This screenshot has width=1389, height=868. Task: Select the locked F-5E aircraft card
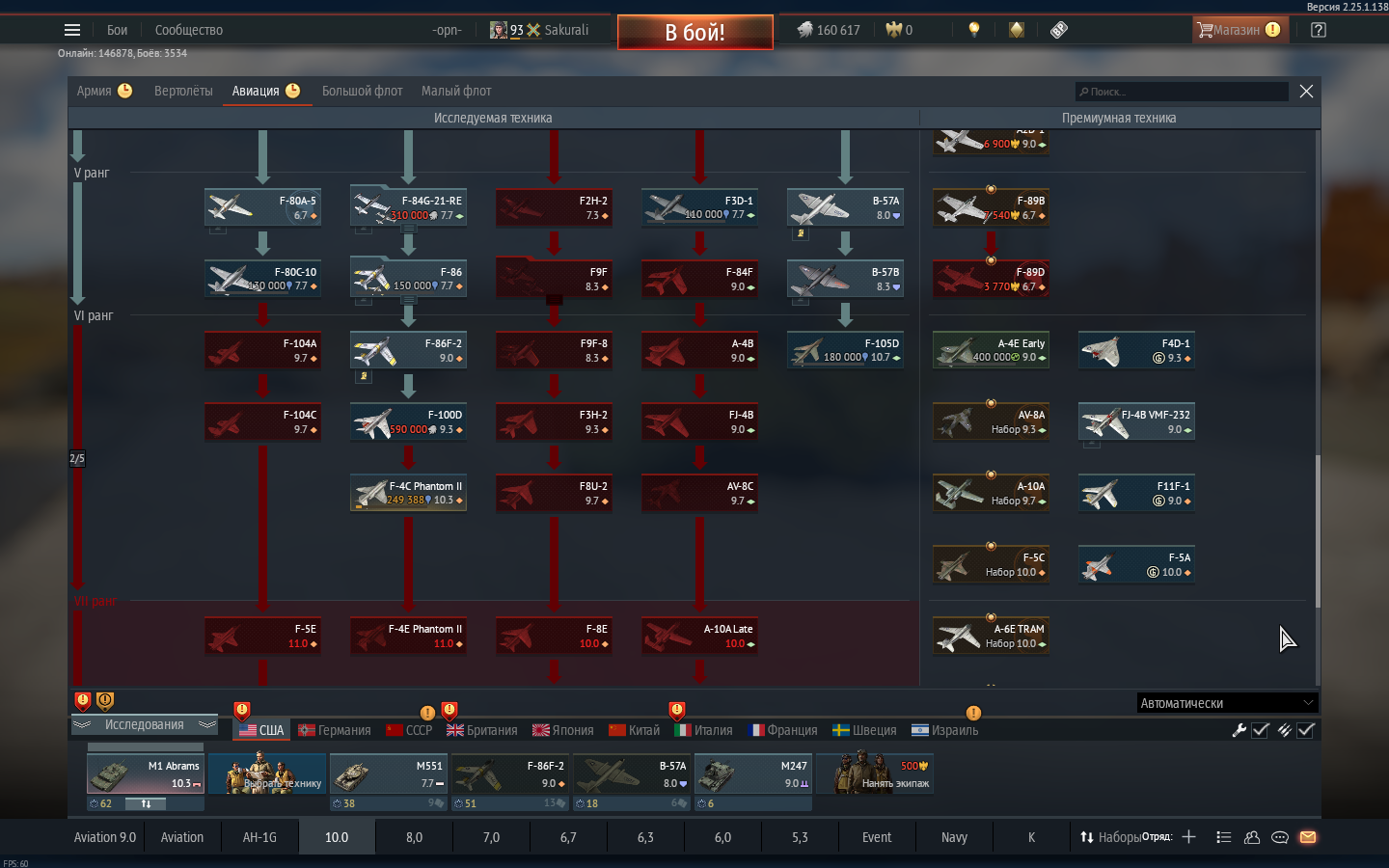(262, 636)
